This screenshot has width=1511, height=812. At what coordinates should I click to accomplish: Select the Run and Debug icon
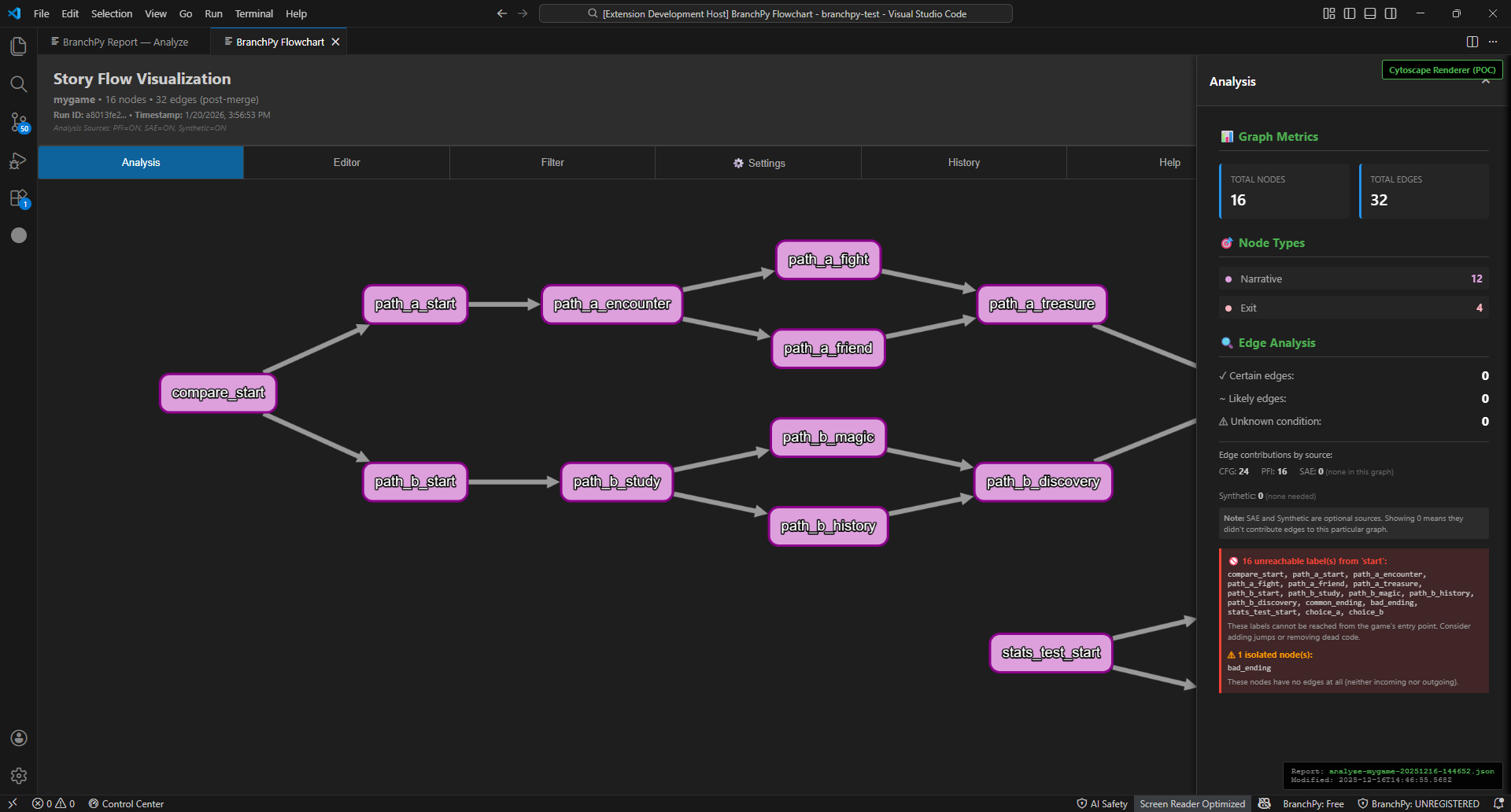[19, 160]
